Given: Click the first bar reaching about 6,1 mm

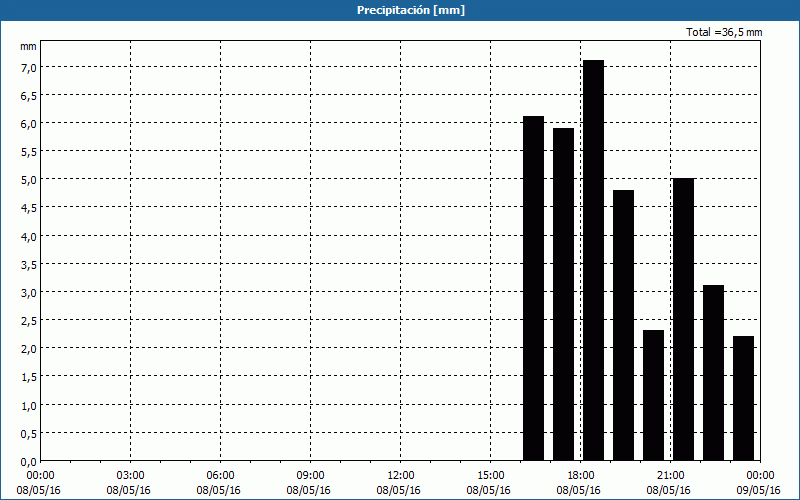Looking at the screenshot, I should point(534,288).
